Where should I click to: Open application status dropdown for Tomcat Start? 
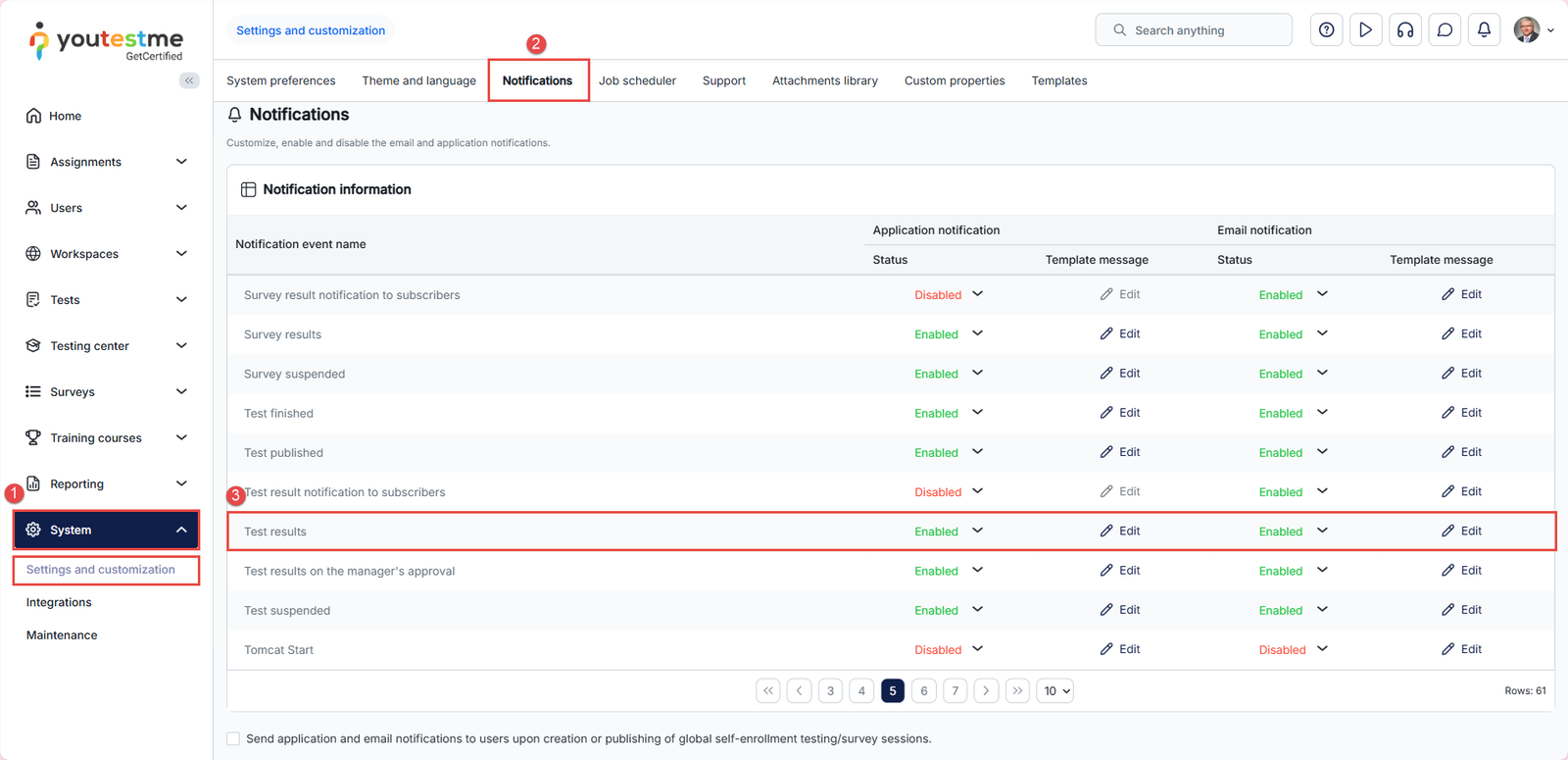pos(977,649)
